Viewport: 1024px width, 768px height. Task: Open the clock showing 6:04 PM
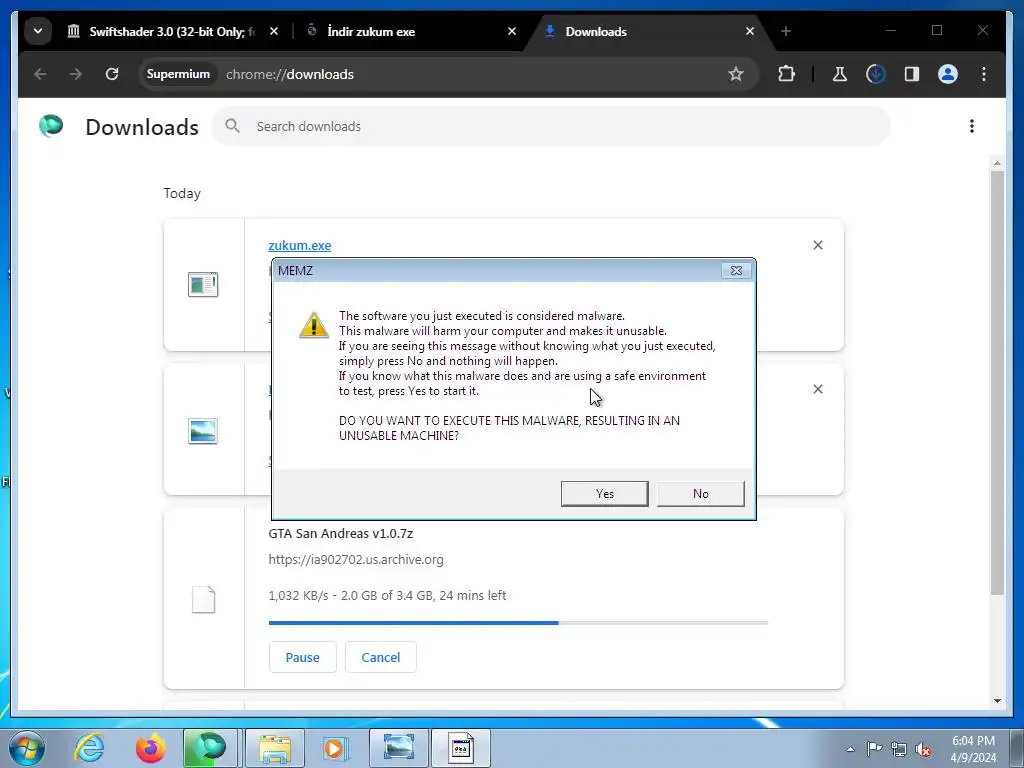tap(973, 749)
